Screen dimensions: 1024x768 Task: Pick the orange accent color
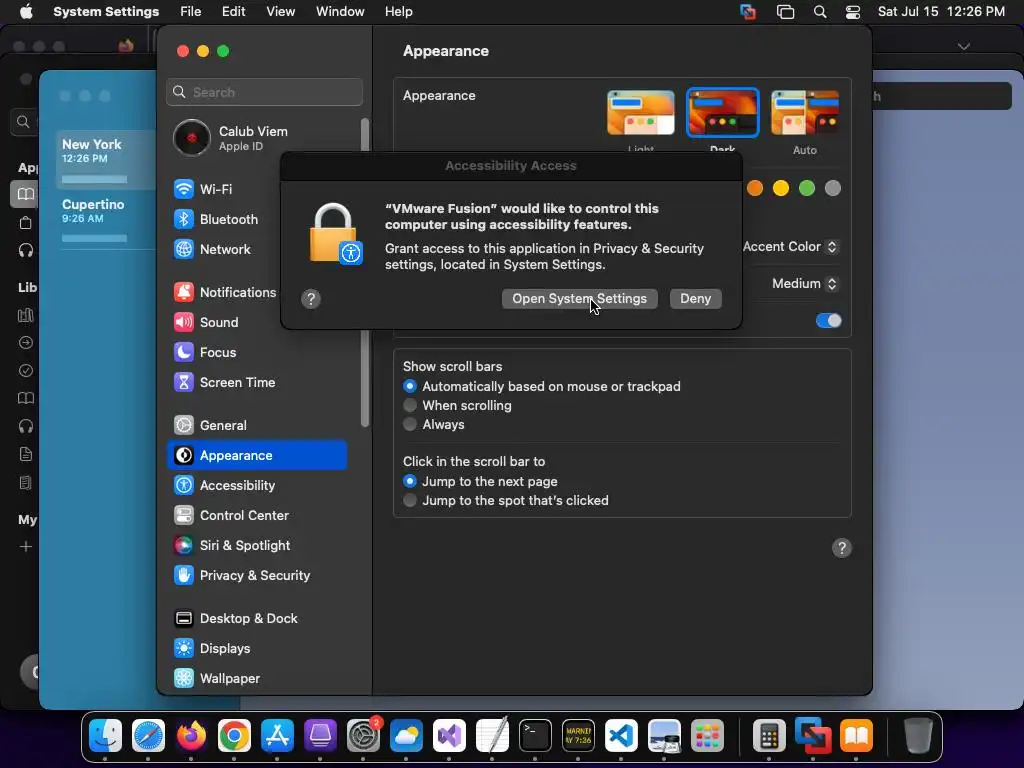click(x=755, y=189)
